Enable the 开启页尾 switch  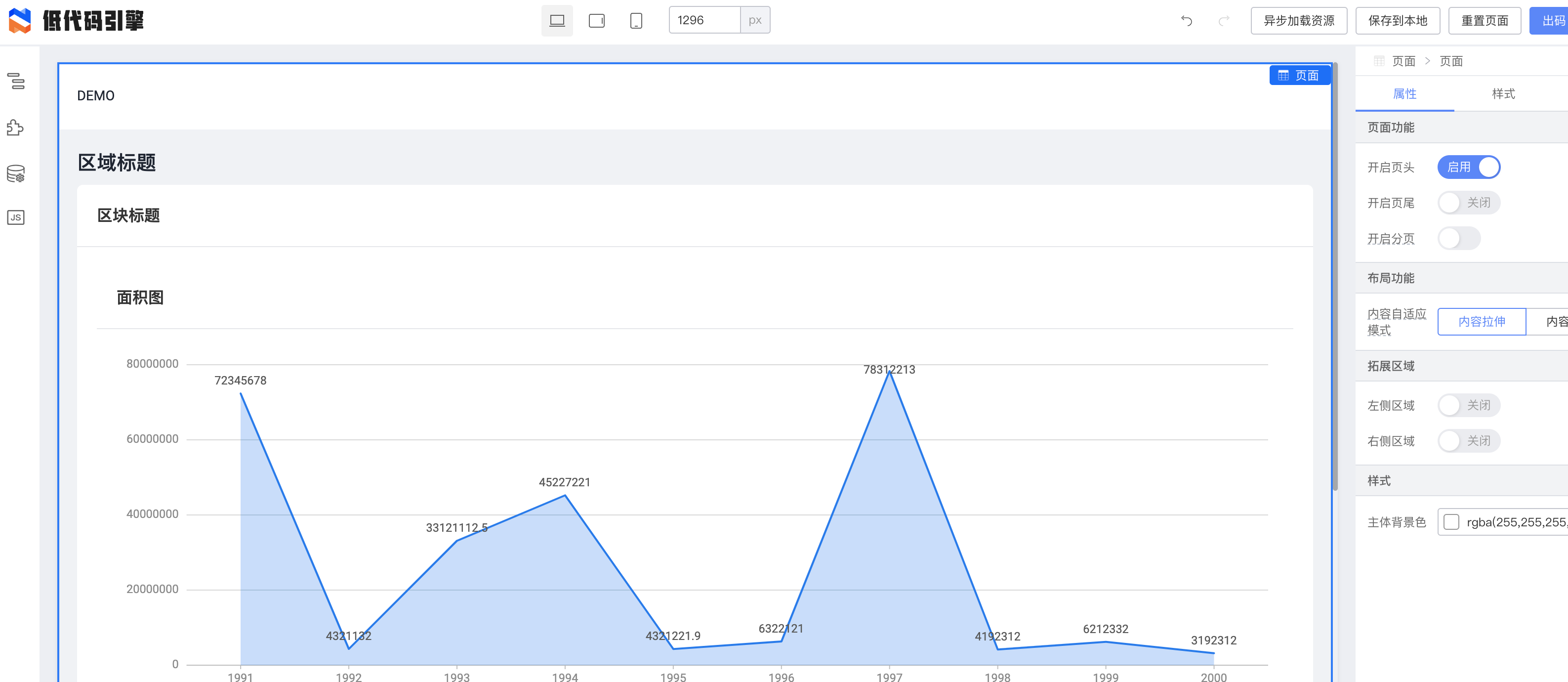tap(1468, 203)
